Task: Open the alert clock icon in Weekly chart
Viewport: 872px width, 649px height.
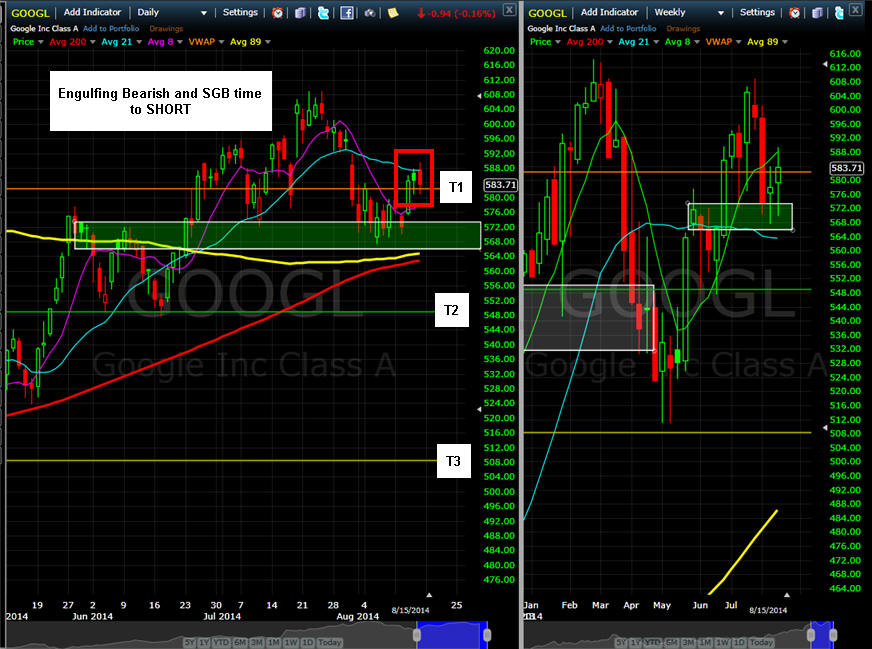Action: 795,12
